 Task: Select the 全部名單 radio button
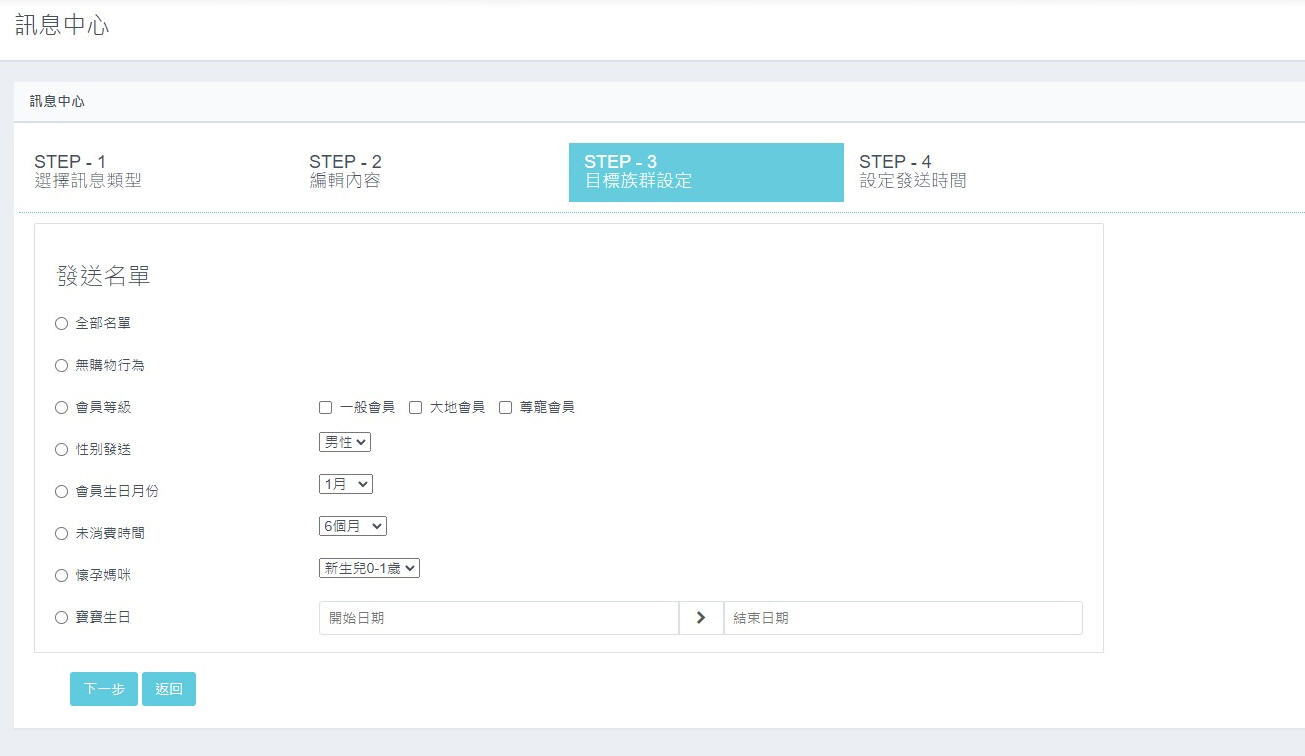[x=61, y=323]
